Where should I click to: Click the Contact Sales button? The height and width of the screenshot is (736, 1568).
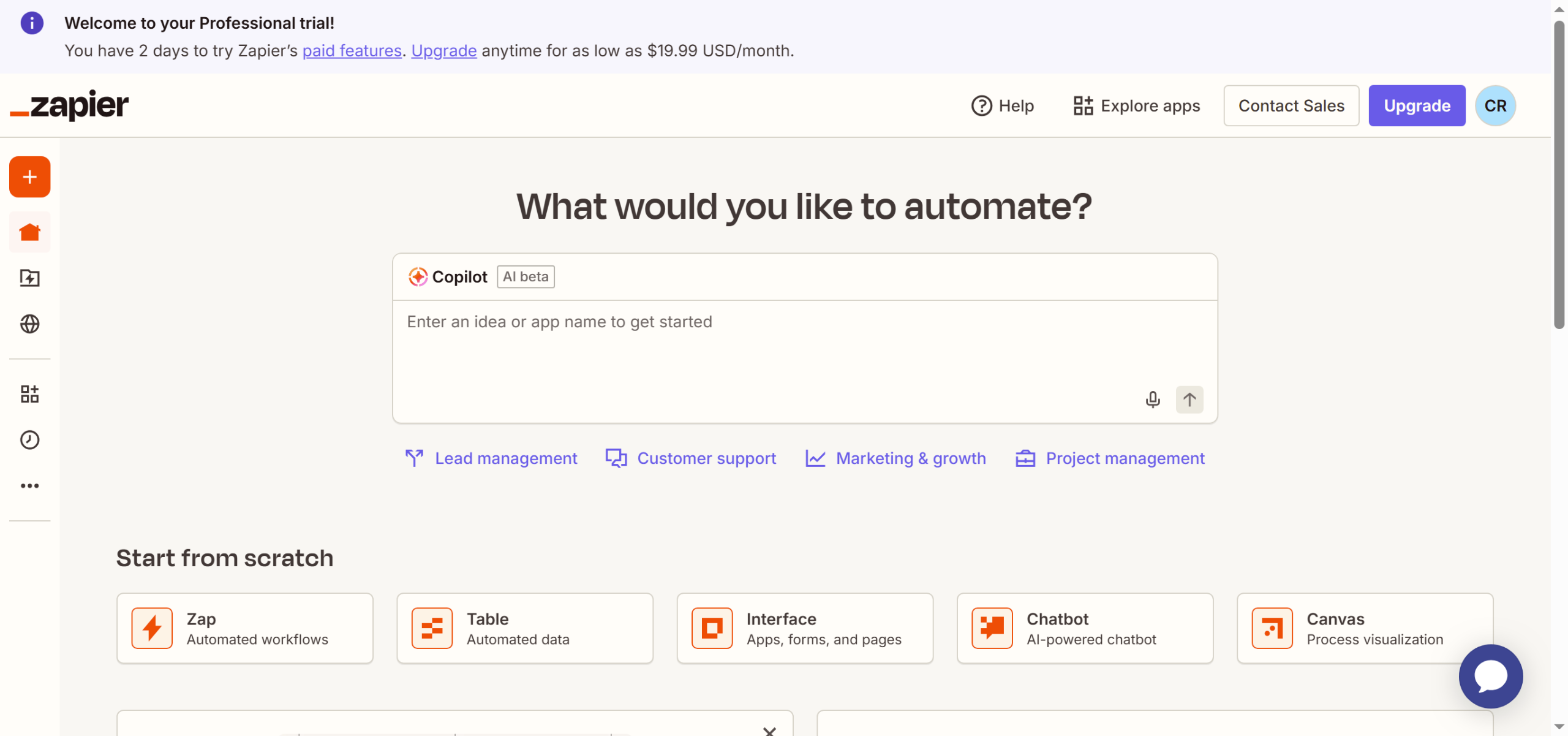tap(1291, 106)
